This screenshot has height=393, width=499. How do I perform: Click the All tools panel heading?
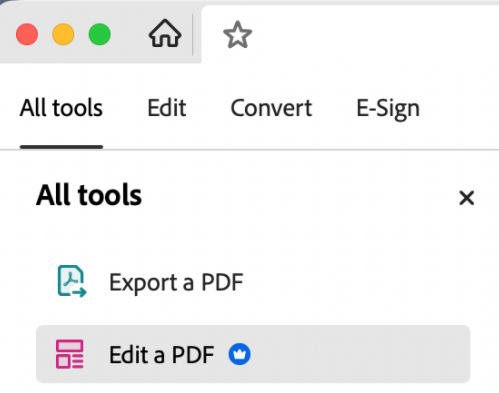[89, 195]
